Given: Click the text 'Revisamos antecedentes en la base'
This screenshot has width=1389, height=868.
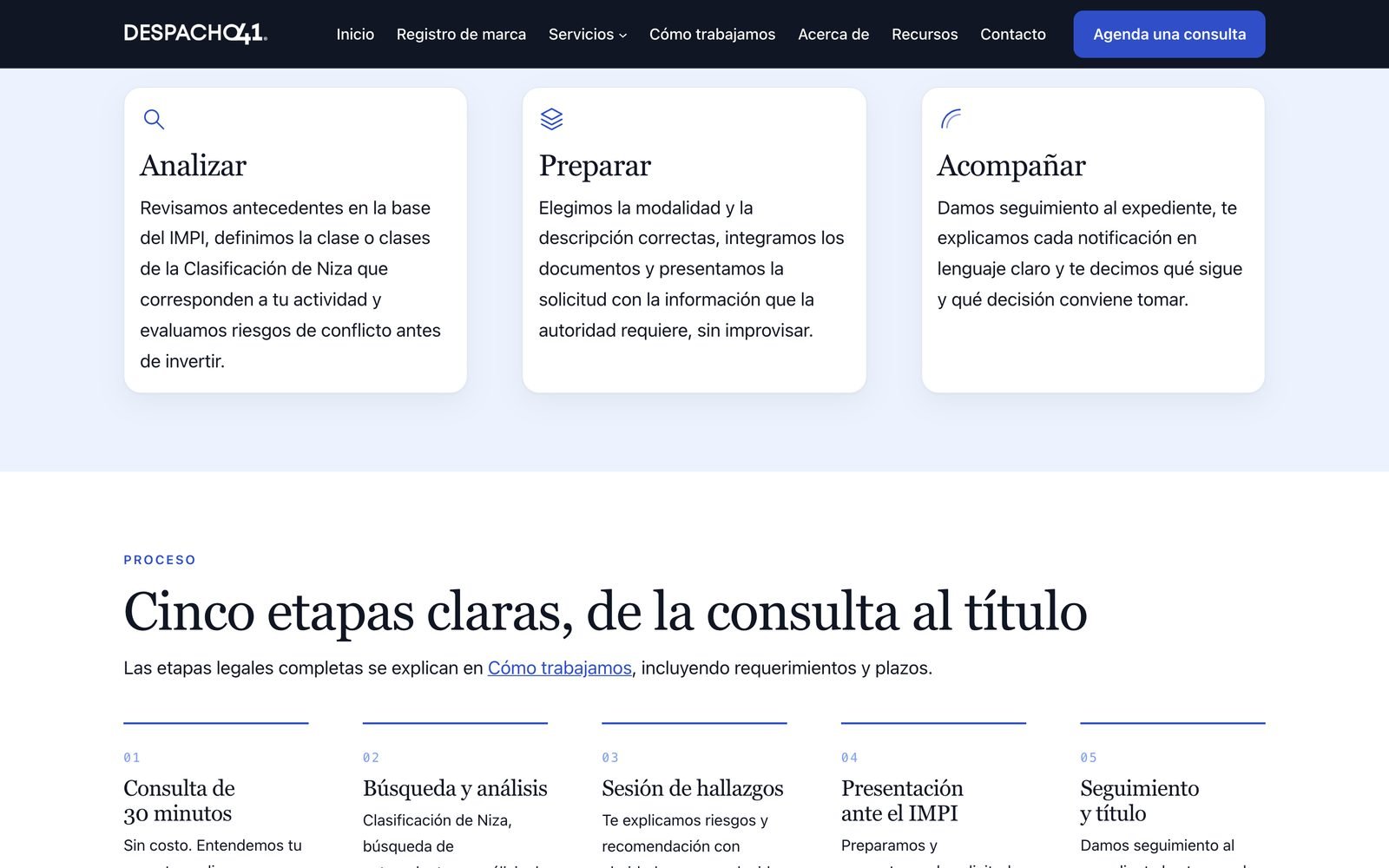Looking at the screenshot, I should point(286,207).
